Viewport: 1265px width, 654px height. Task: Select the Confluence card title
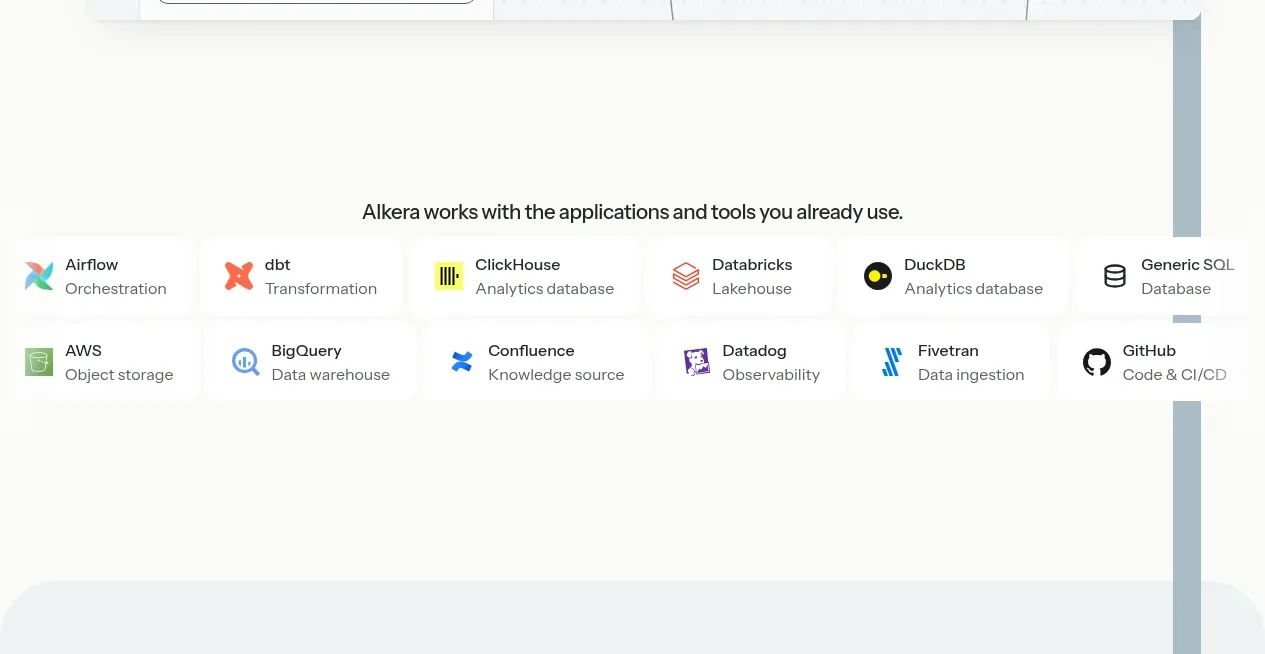point(532,351)
